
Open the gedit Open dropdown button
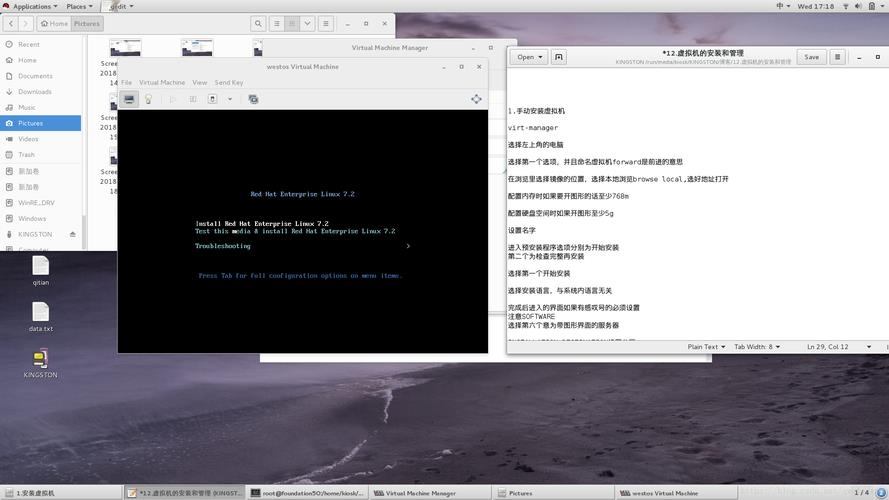[x=530, y=57]
